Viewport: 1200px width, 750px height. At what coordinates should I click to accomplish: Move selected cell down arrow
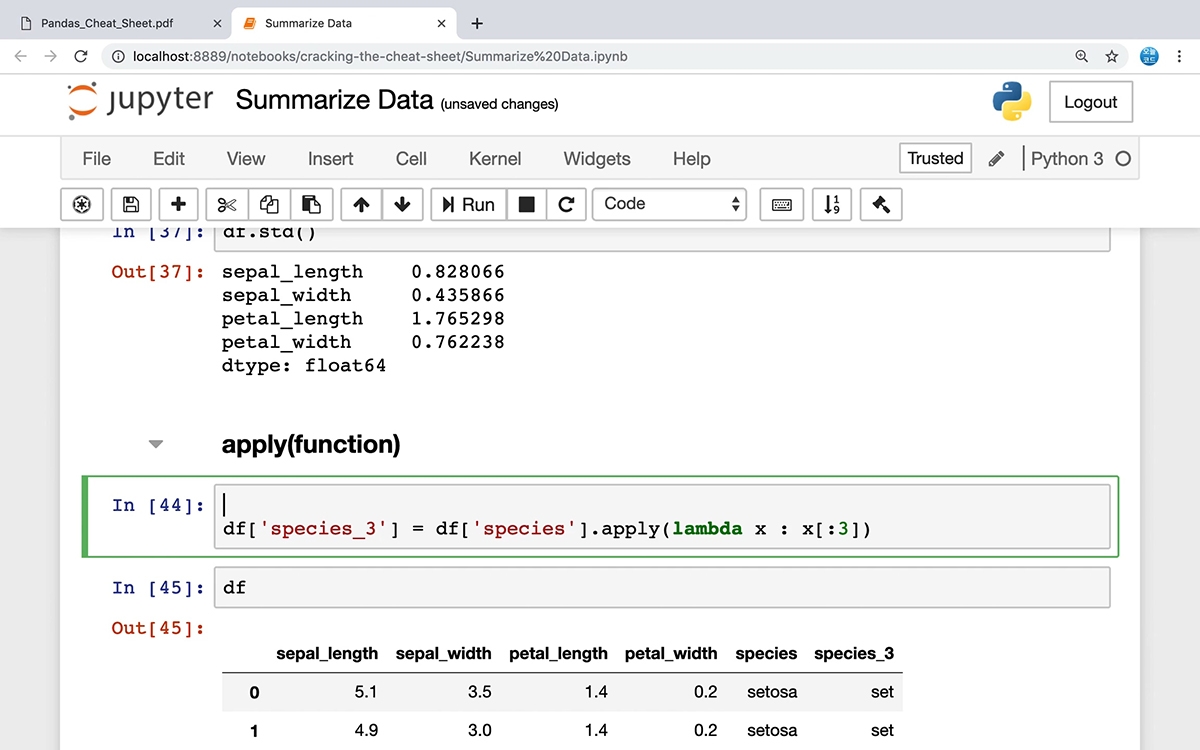(402, 204)
